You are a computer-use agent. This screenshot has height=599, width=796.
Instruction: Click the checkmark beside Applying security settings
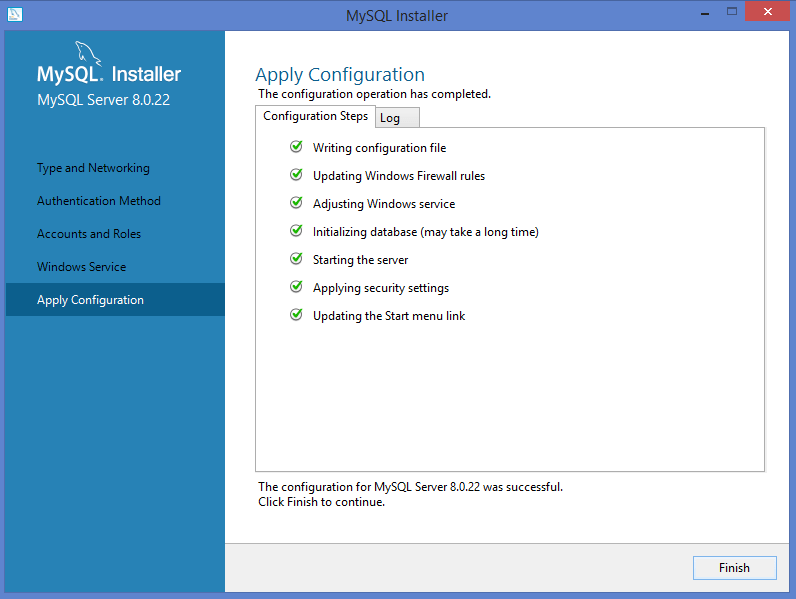point(296,286)
